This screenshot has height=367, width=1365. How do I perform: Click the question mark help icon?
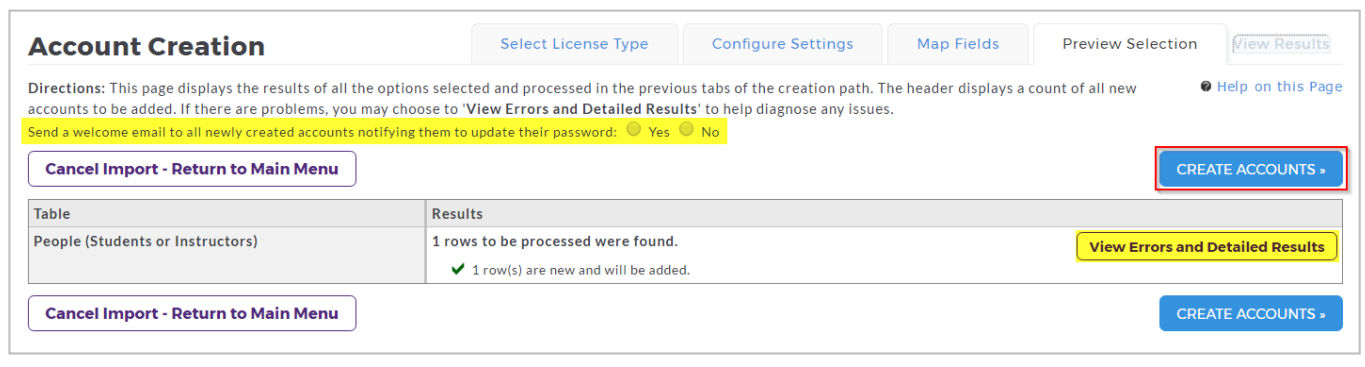1207,87
